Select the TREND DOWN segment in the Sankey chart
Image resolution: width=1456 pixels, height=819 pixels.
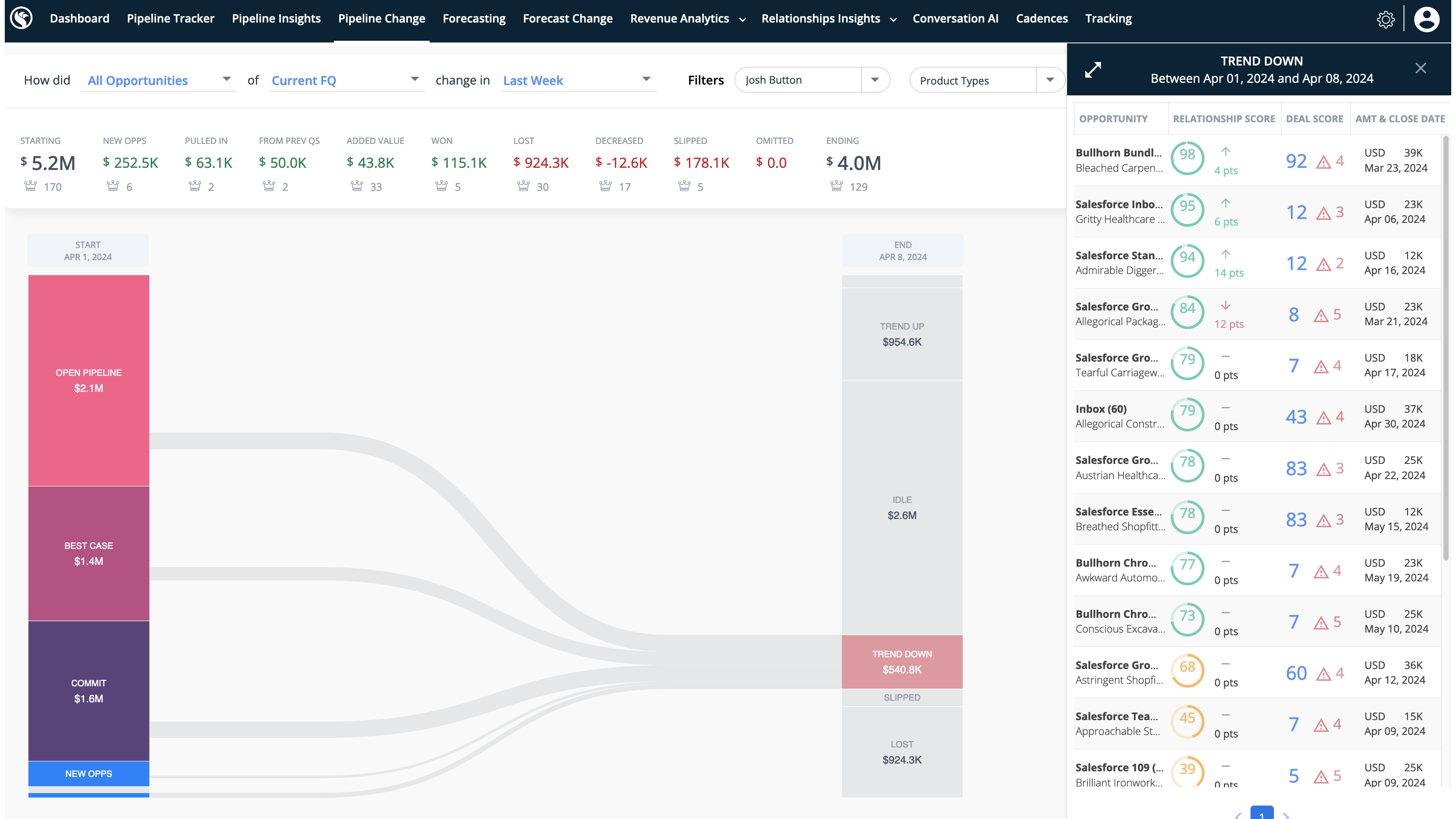click(901, 661)
